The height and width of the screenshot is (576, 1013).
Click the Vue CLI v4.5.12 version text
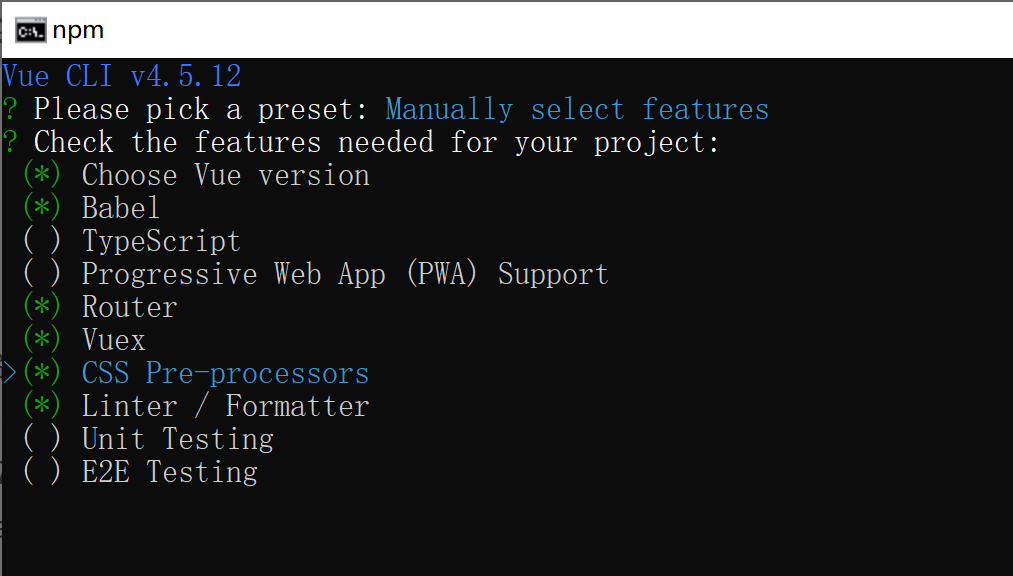click(x=121, y=76)
